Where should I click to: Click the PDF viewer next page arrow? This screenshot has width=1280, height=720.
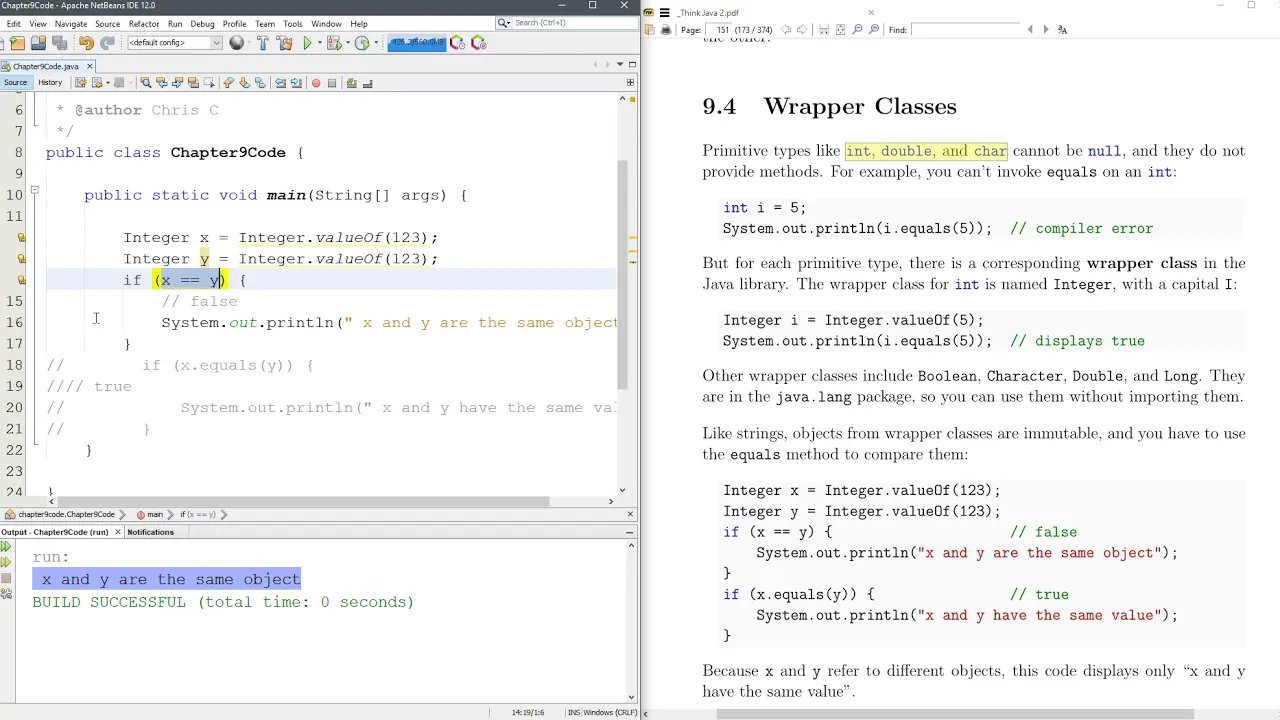(802, 30)
